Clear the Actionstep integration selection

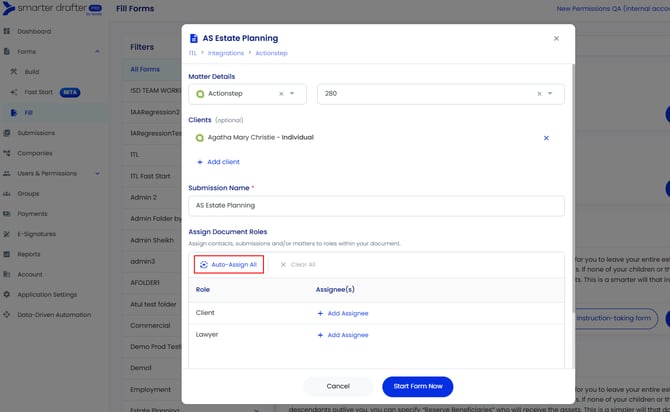tap(280, 94)
